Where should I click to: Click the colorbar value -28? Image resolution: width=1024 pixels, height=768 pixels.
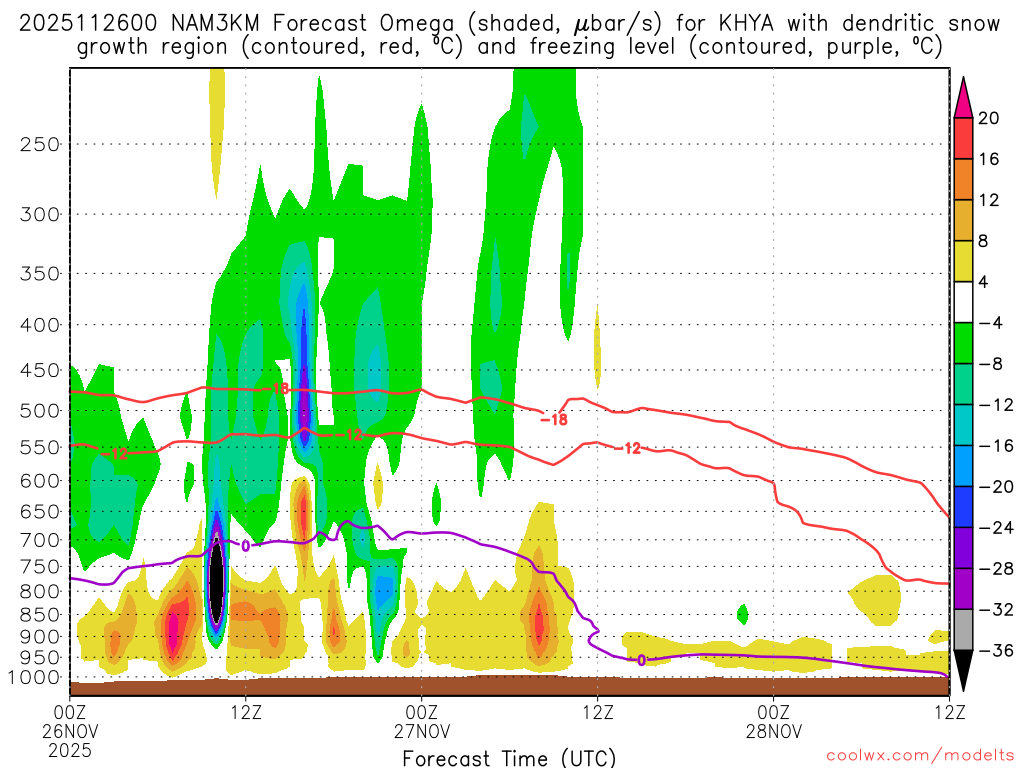tap(996, 568)
